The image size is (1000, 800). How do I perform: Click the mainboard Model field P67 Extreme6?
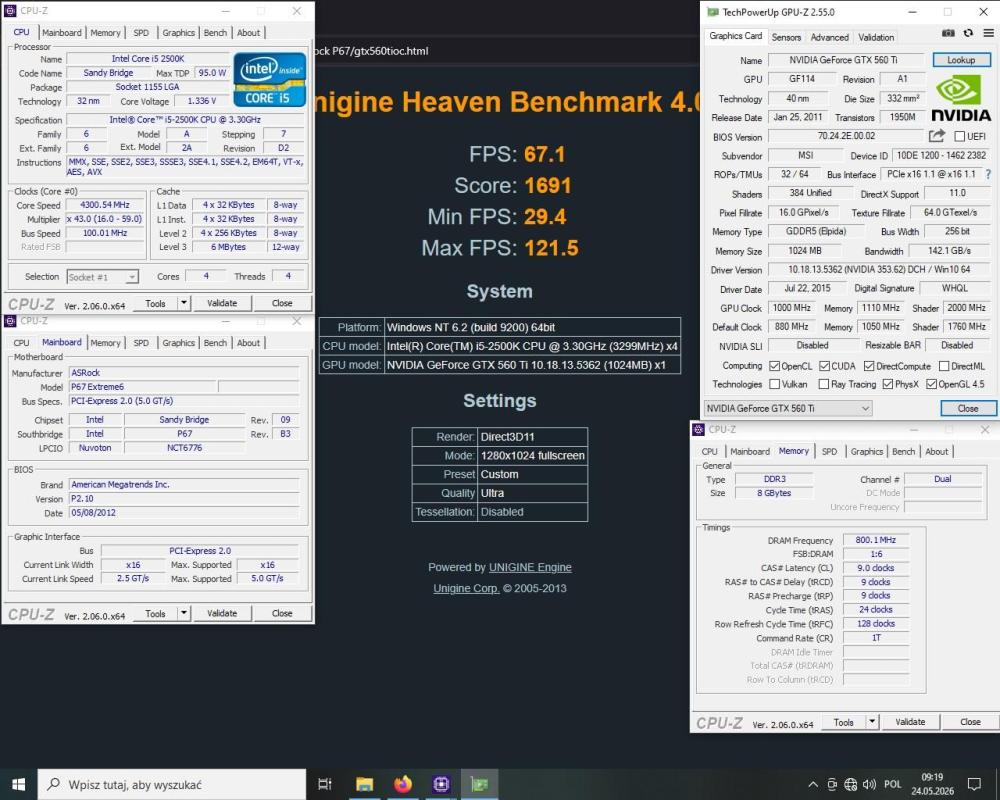click(142, 387)
